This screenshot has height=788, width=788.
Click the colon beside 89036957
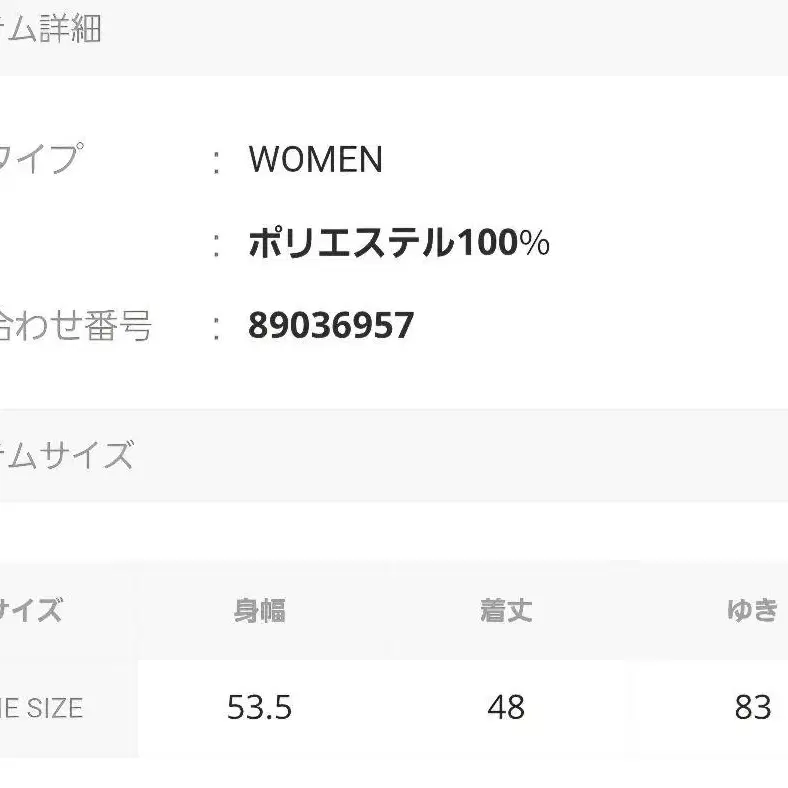(217, 328)
